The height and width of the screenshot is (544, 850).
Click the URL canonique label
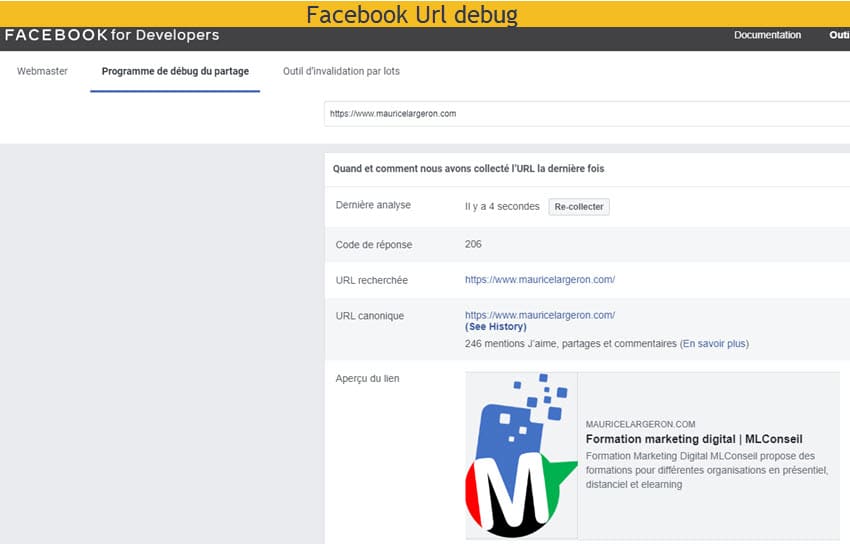pyautogui.click(x=370, y=316)
